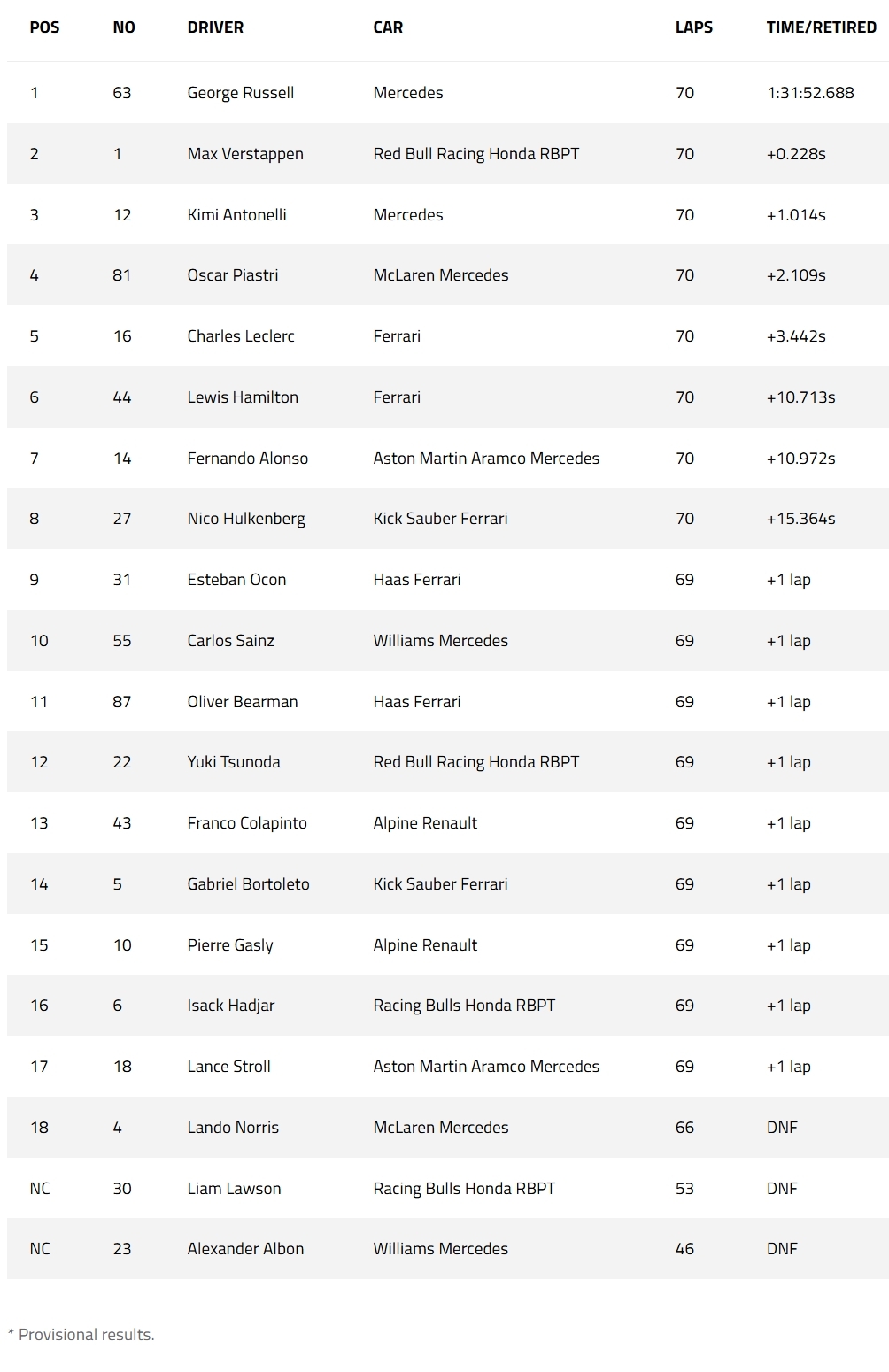Screen dimensions: 889x1372
Task: Select George Russell driver name
Action: pyautogui.click(x=241, y=93)
